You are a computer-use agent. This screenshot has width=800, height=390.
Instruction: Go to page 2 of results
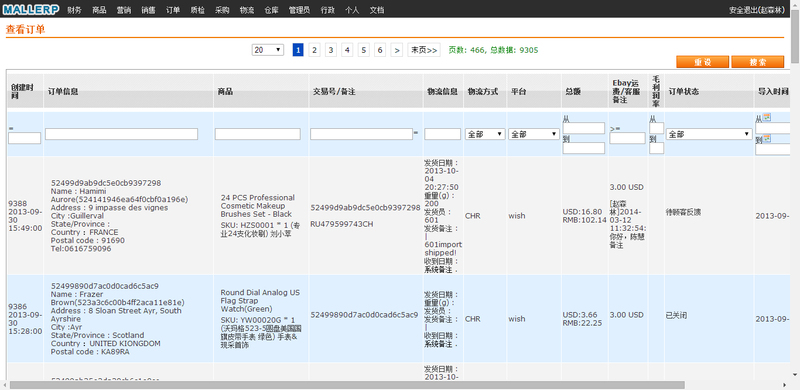pyautogui.click(x=314, y=50)
